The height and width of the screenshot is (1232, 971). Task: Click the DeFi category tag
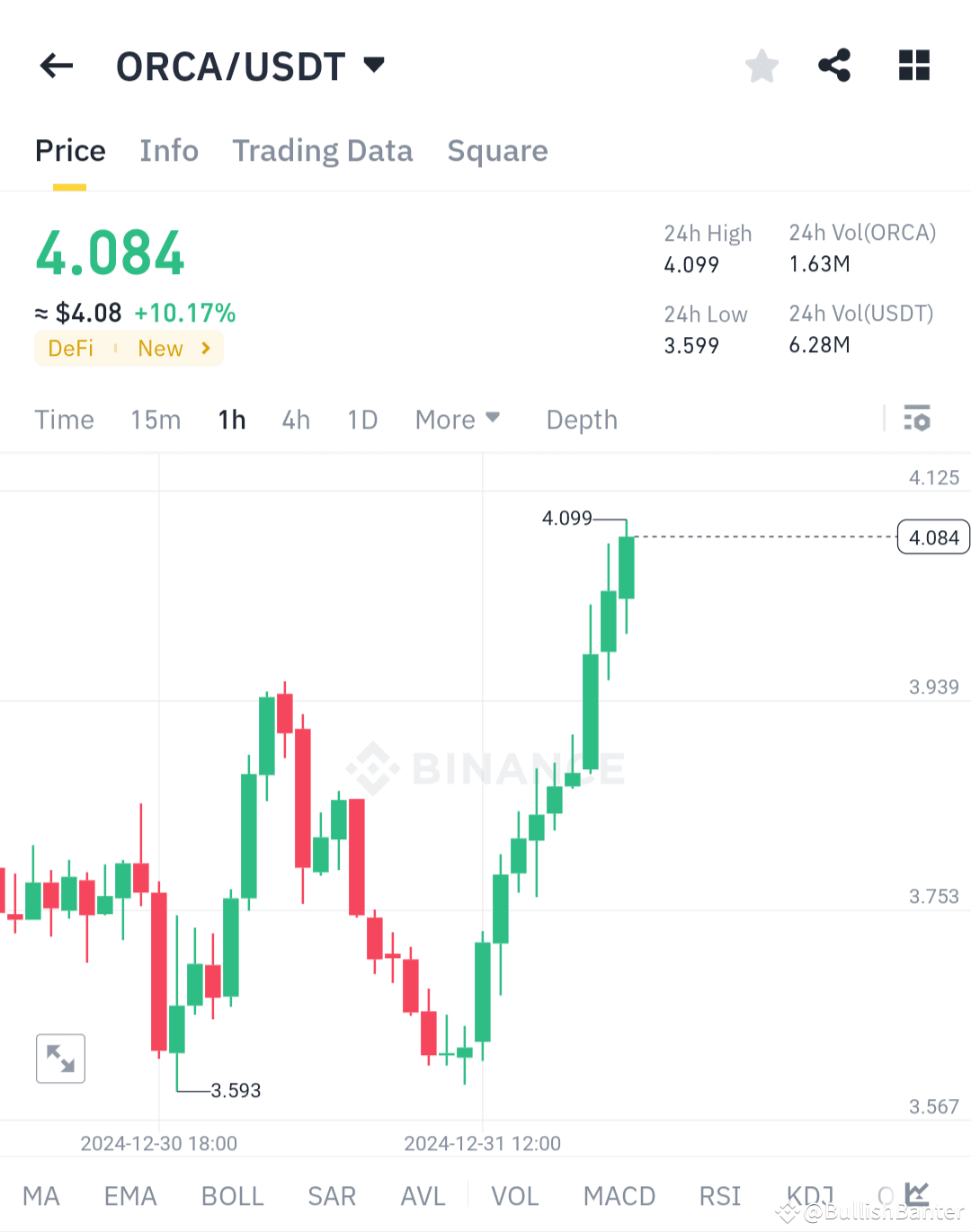pos(70,349)
